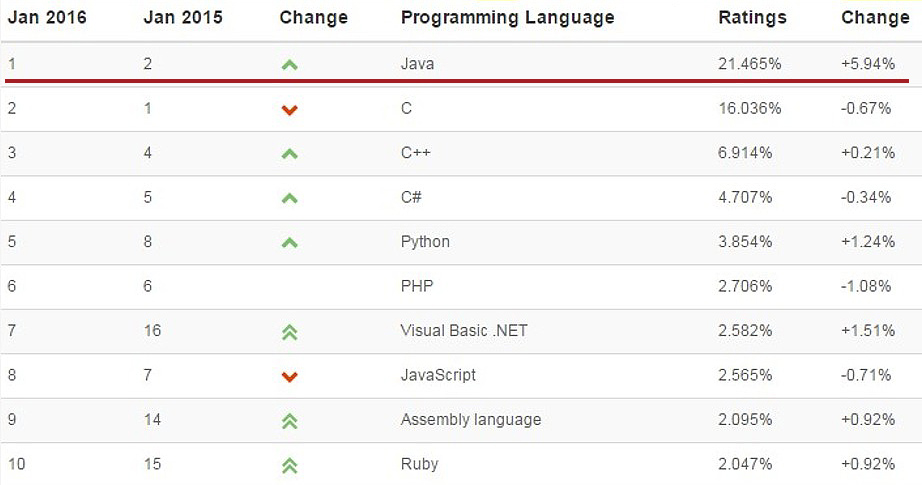Click the Programming Language column header
The image size is (922, 485).
(507, 18)
